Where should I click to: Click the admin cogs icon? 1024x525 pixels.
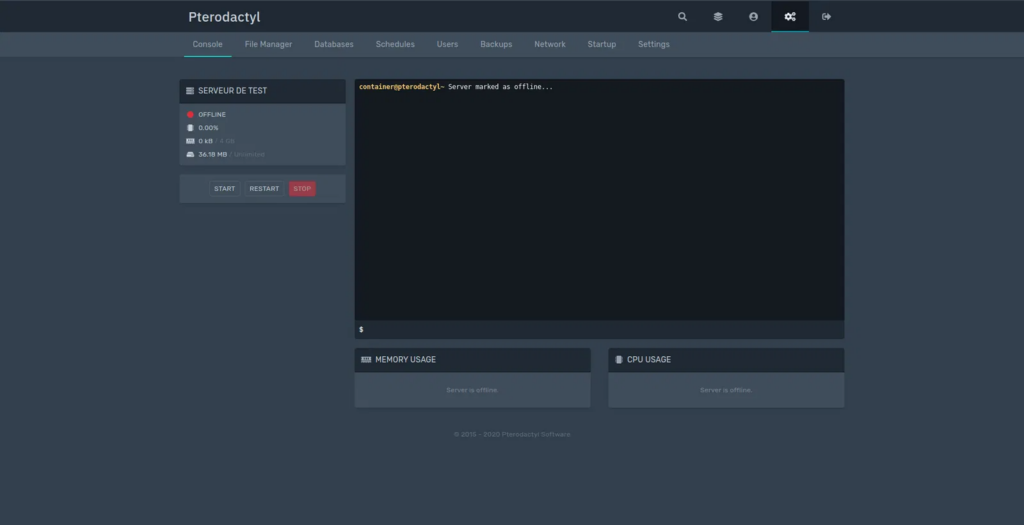(x=790, y=17)
